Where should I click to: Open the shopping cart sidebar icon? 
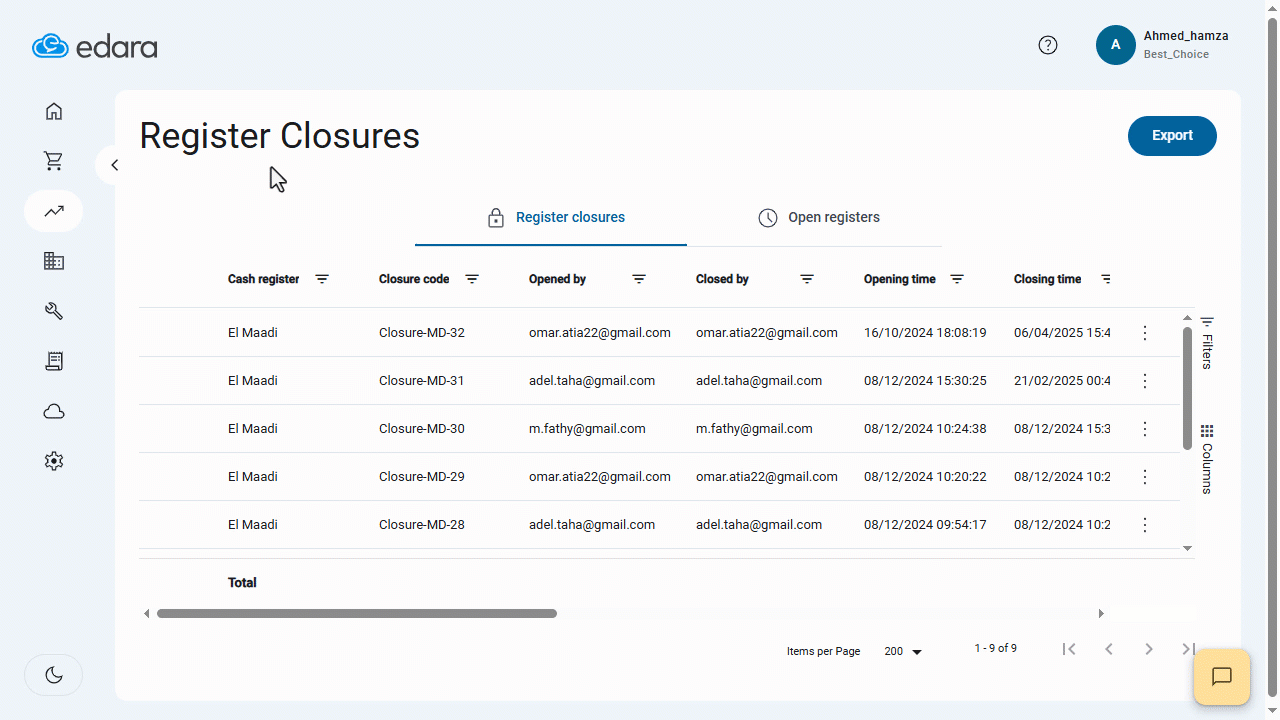click(54, 161)
